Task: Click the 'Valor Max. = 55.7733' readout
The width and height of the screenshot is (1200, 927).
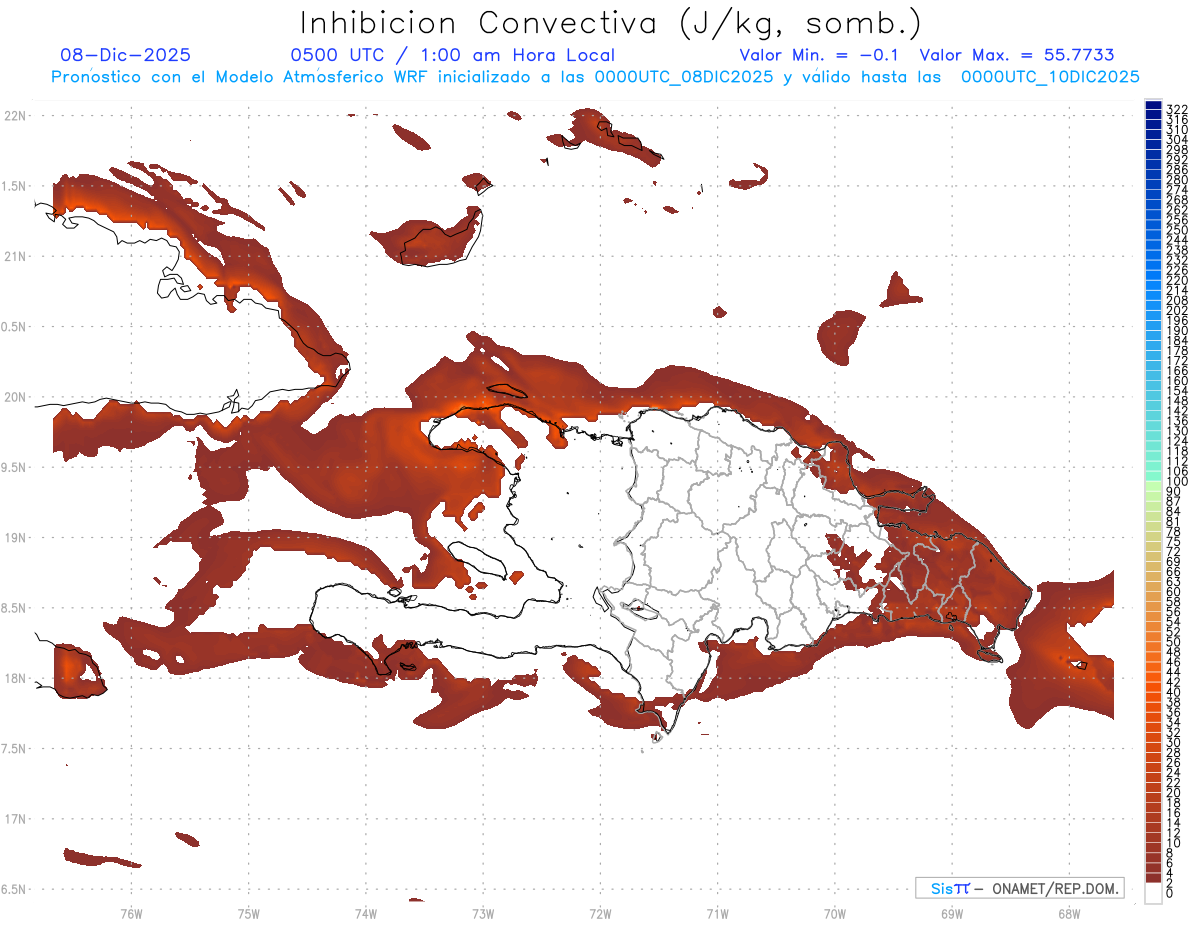Action: click(x=1016, y=56)
